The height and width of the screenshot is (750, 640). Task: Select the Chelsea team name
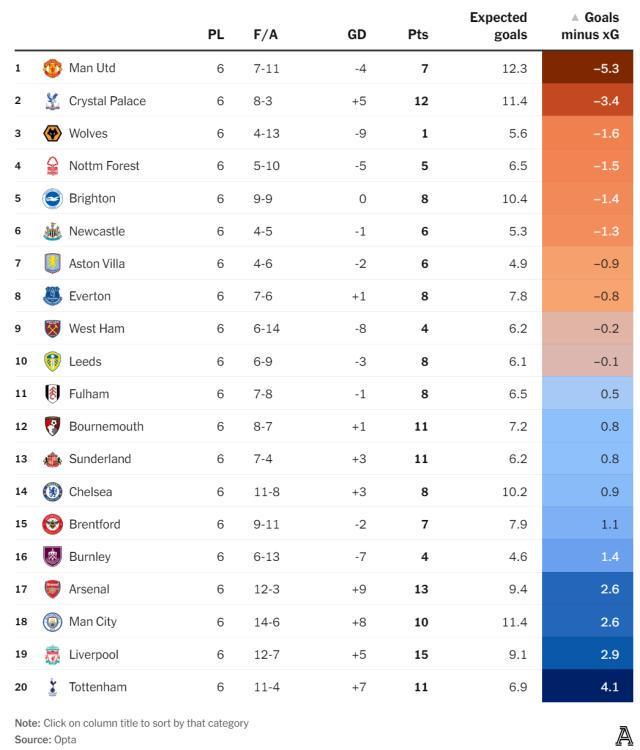90,491
